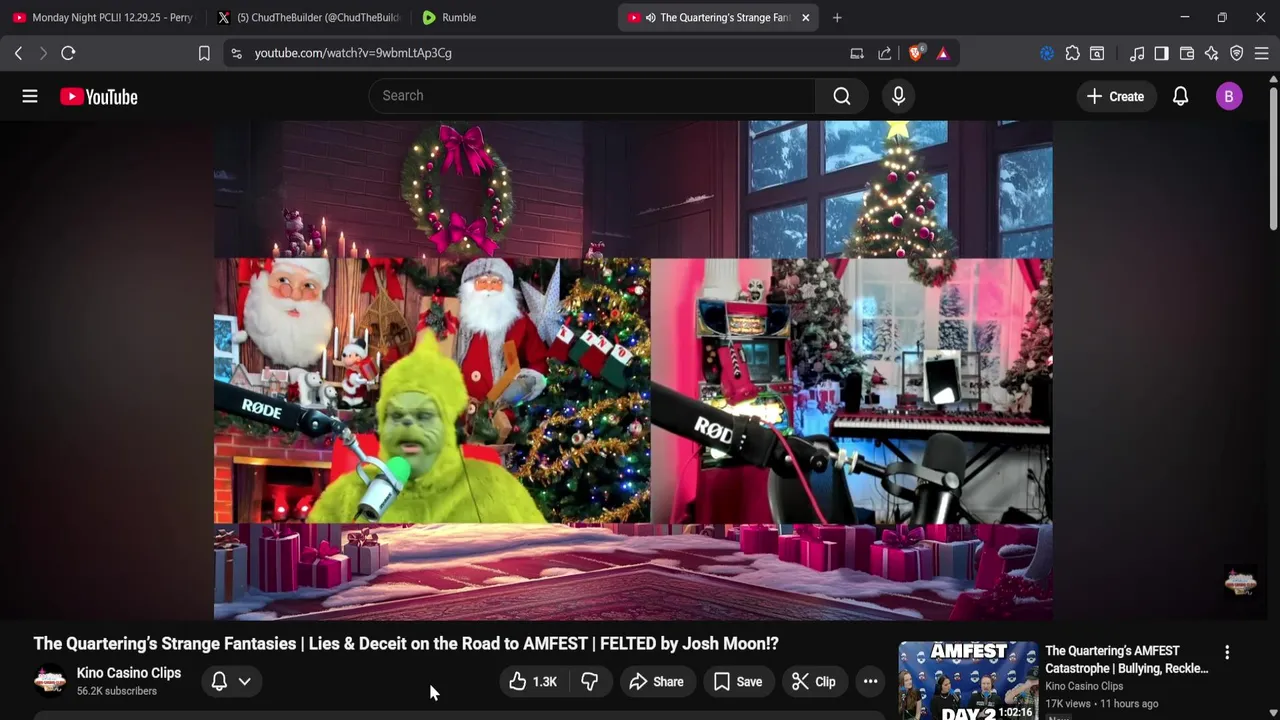Click the small floating channel icon at right edge
1280x720 pixels.
pyautogui.click(x=1240, y=581)
